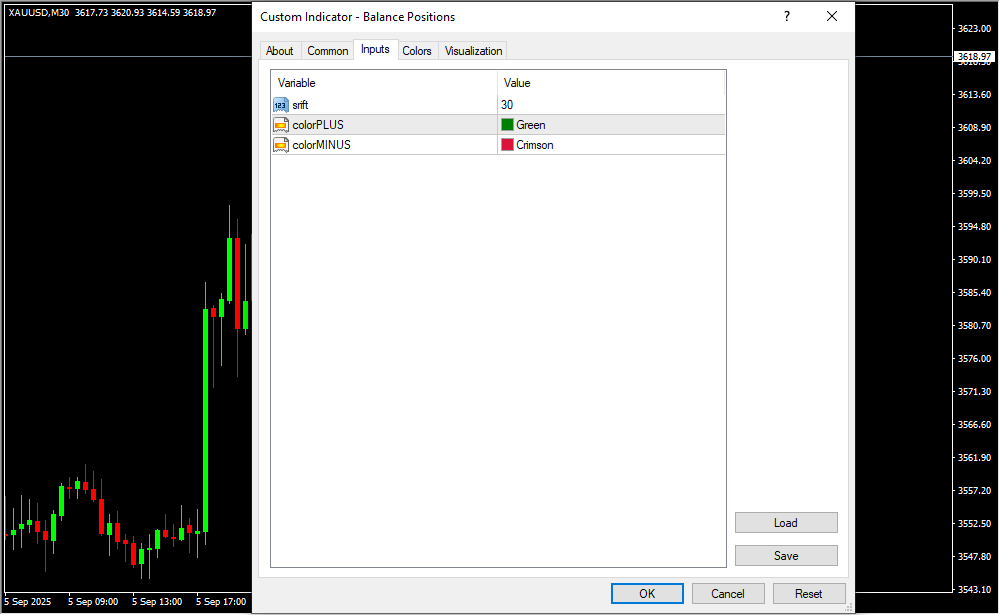Click the colorMINUS color variable icon
This screenshot has height=615, width=1000.
point(280,145)
